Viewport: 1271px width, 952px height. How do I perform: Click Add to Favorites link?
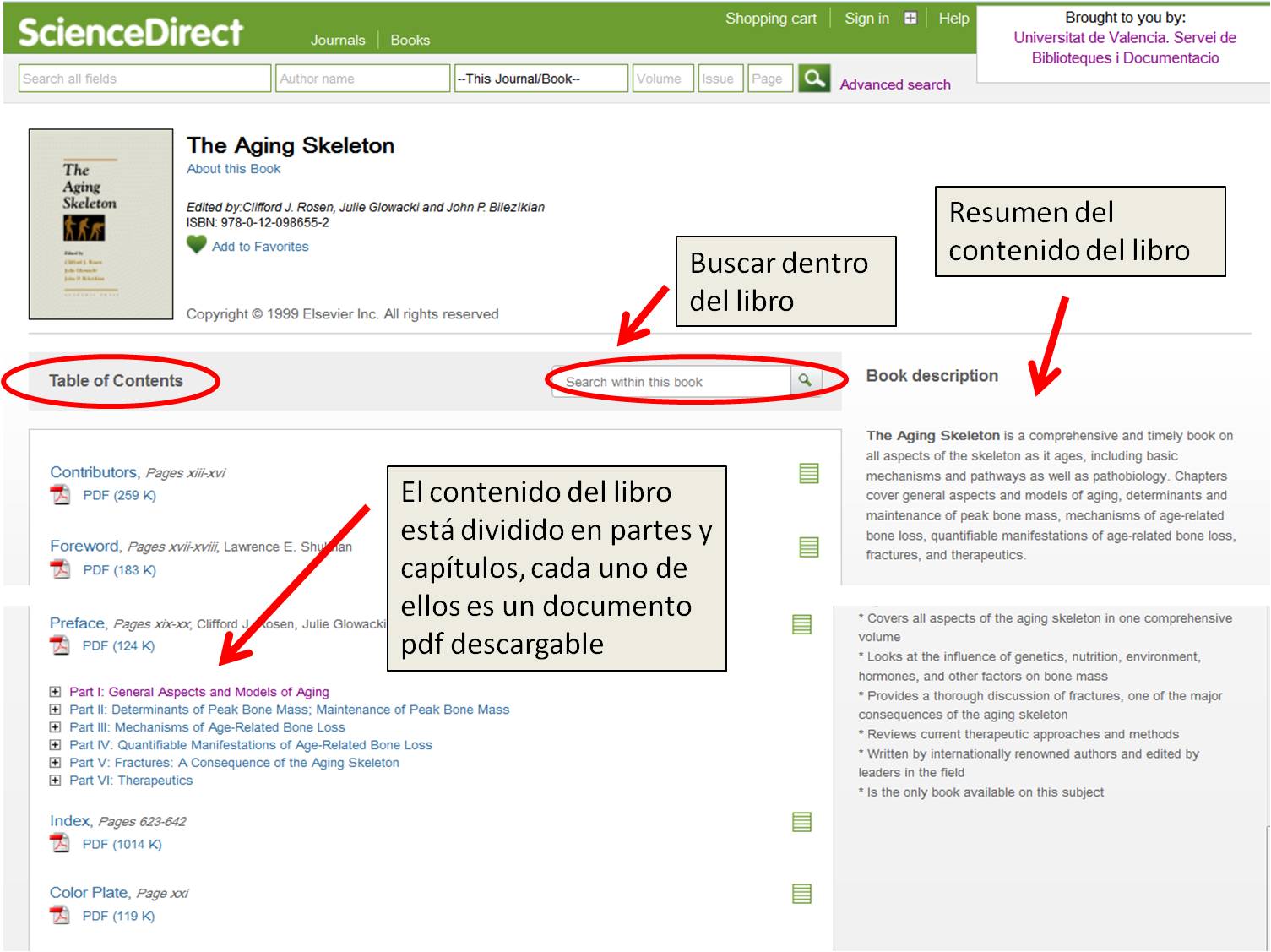pos(260,247)
